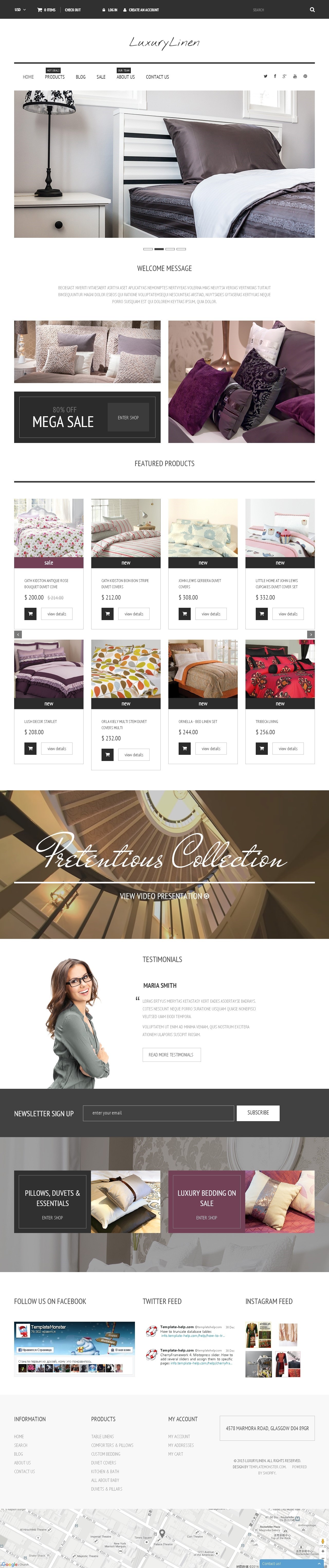Screen dimensions: 329x1568
Task: Click the Enter Shop Mega Sale button
Action: (128, 418)
